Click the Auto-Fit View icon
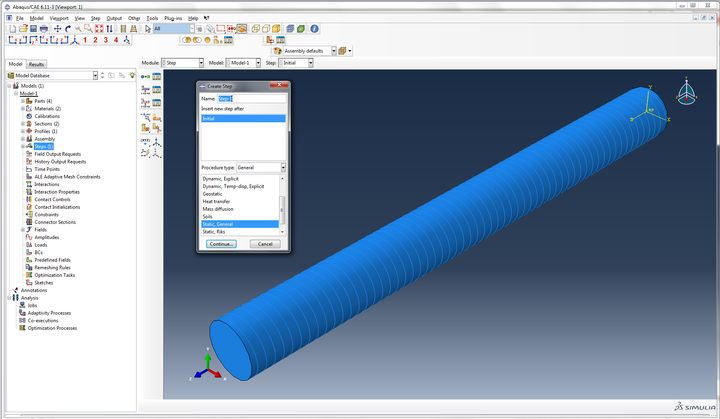Viewport: 720px width, 419px height. pos(99,28)
